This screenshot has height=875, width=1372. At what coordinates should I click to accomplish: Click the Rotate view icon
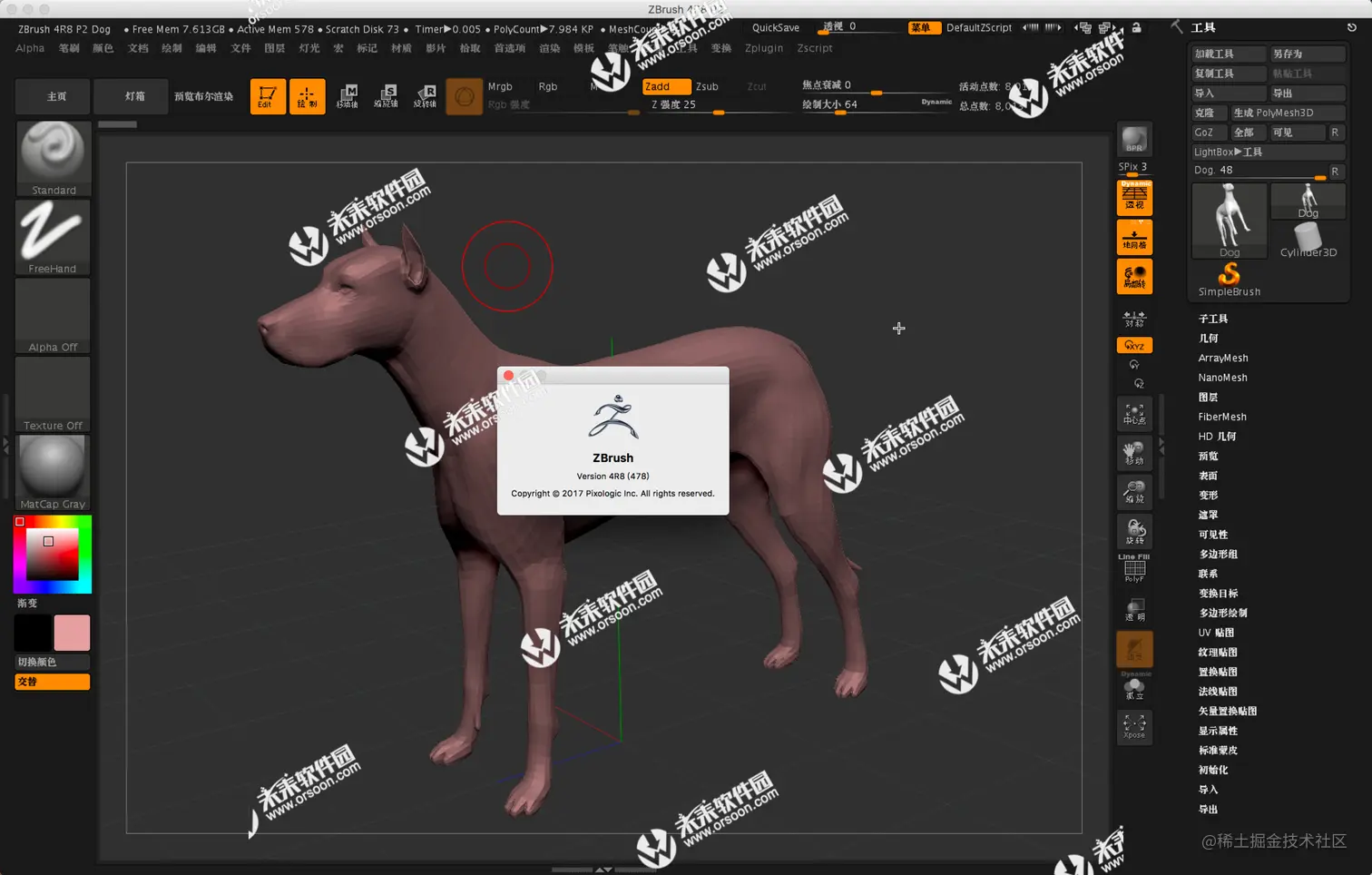tap(1134, 531)
